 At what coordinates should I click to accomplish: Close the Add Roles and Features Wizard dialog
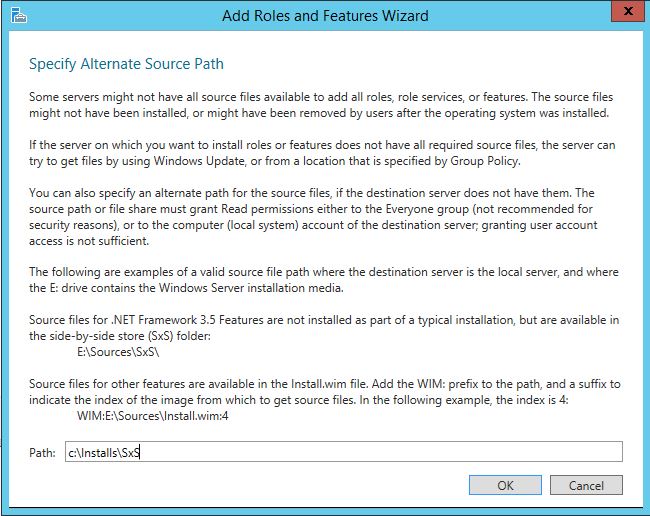click(x=624, y=13)
